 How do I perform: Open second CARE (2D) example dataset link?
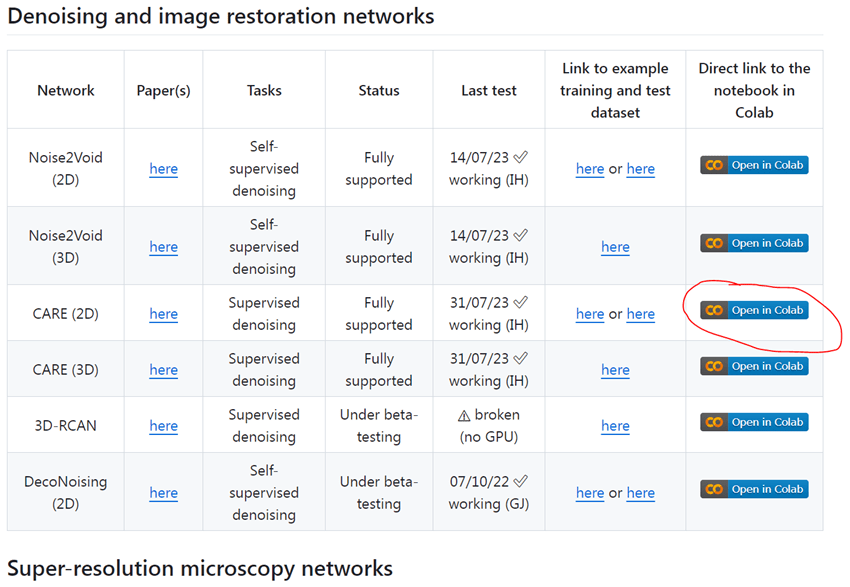coord(640,314)
